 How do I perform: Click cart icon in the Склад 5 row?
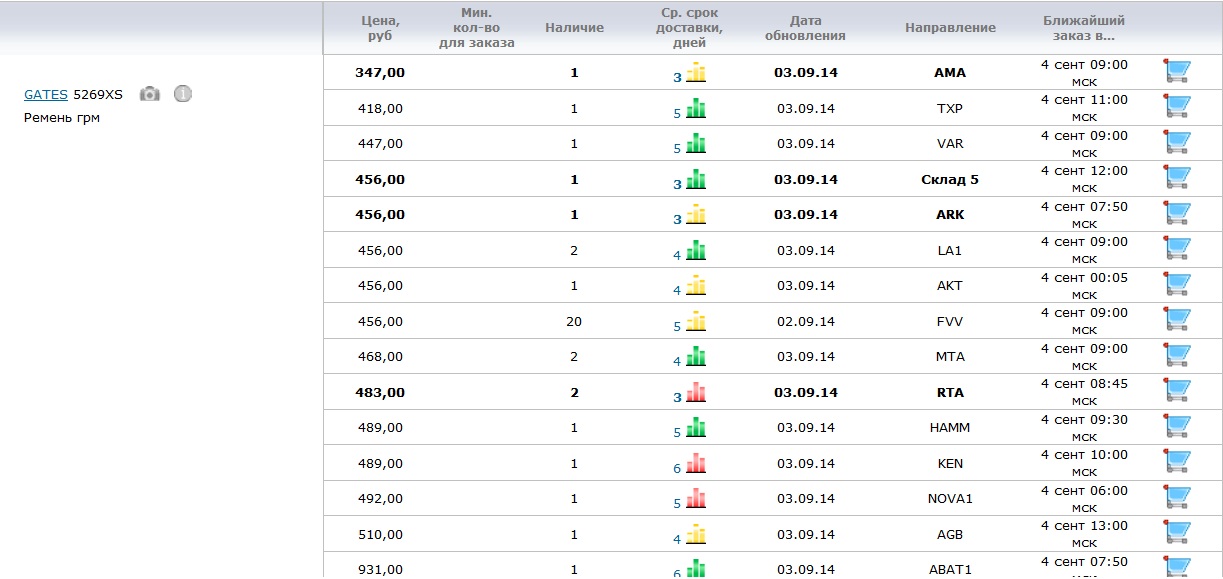(1178, 178)
